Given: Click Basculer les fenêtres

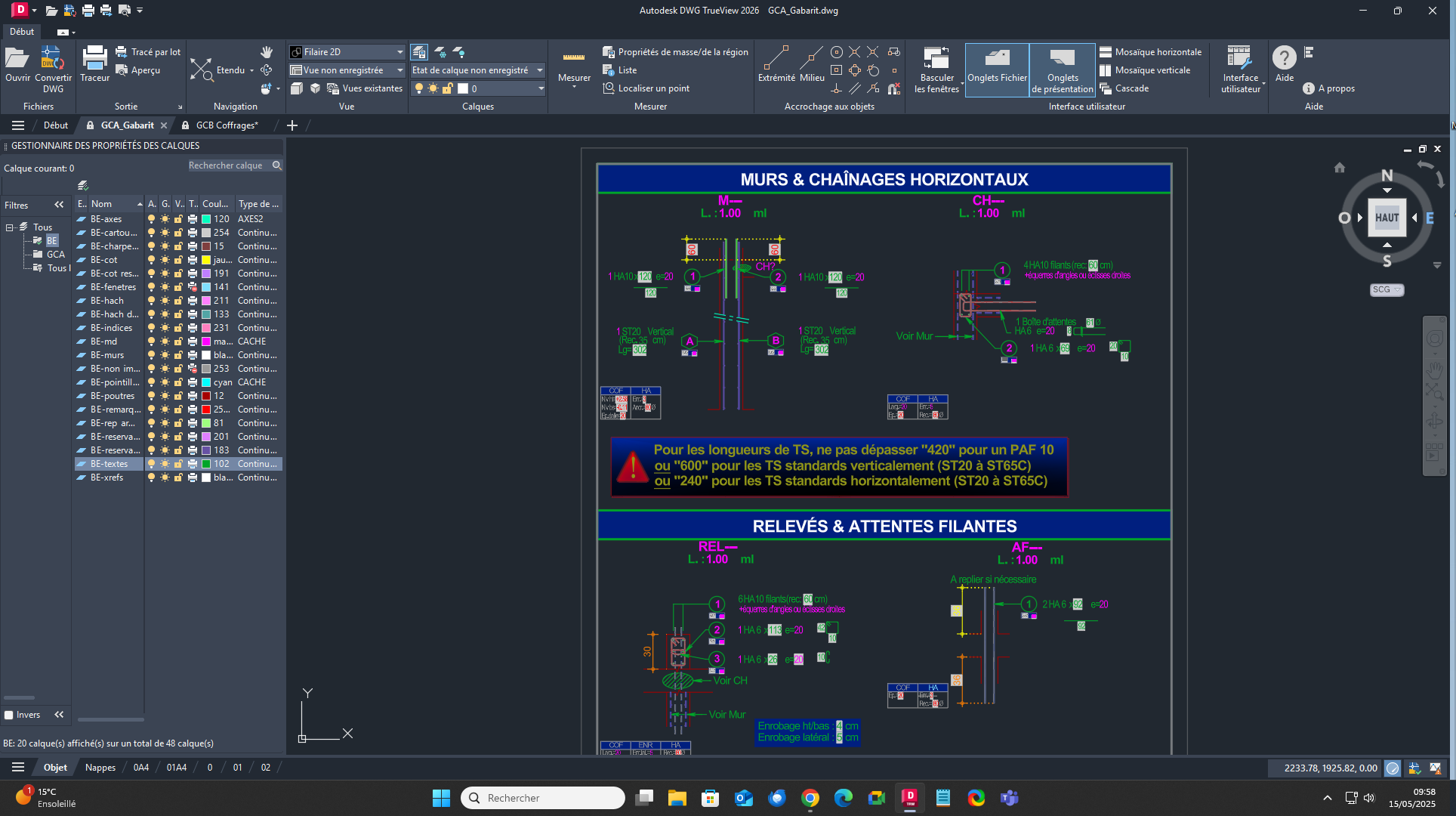Looking at the screenshot, I should (x=936, y=70).
